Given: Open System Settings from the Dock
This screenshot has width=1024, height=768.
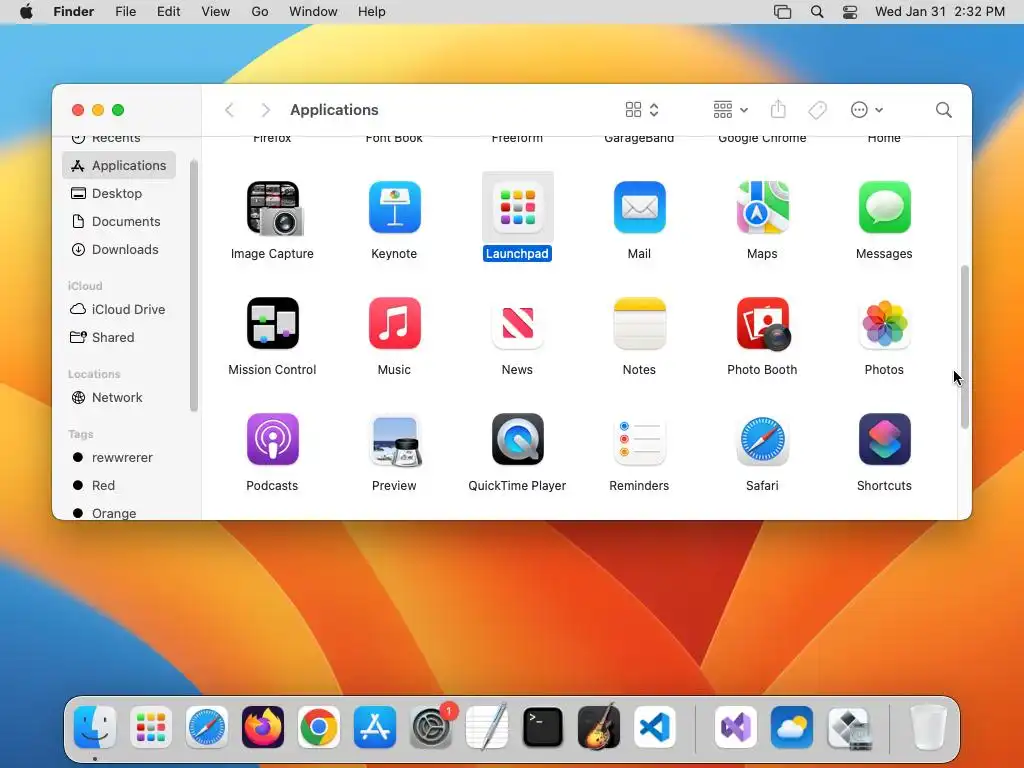Looking at the screenshot, I should point(431,726).
